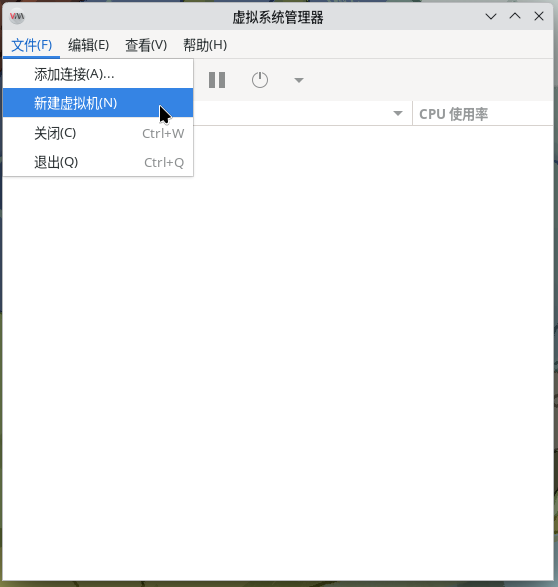Open the 帮助(H) menu

pos(205,45)
